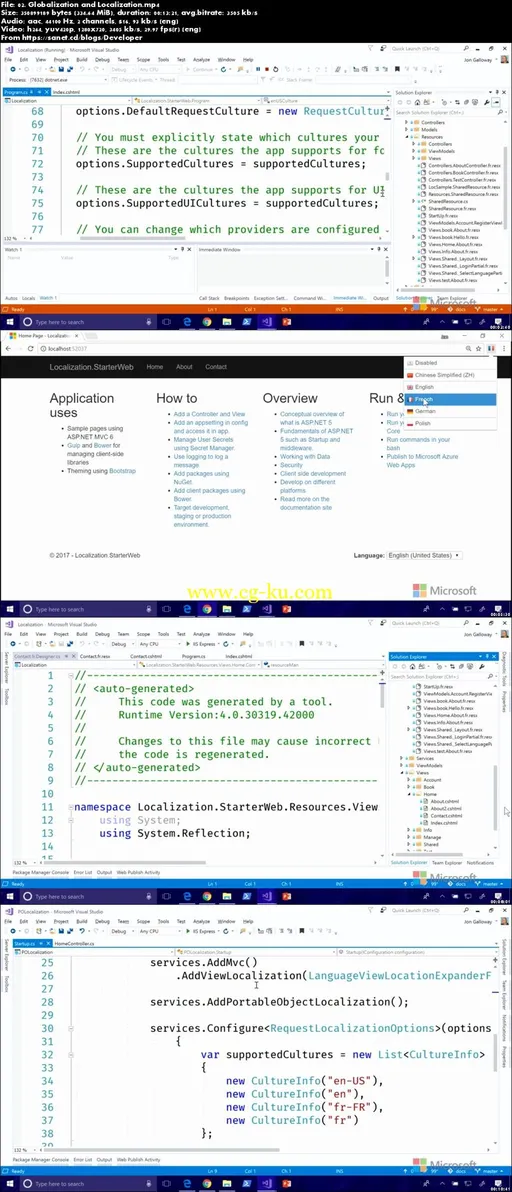Open Contact in the web page navbar
512x1192 pixels.
[x=216, y=366]
